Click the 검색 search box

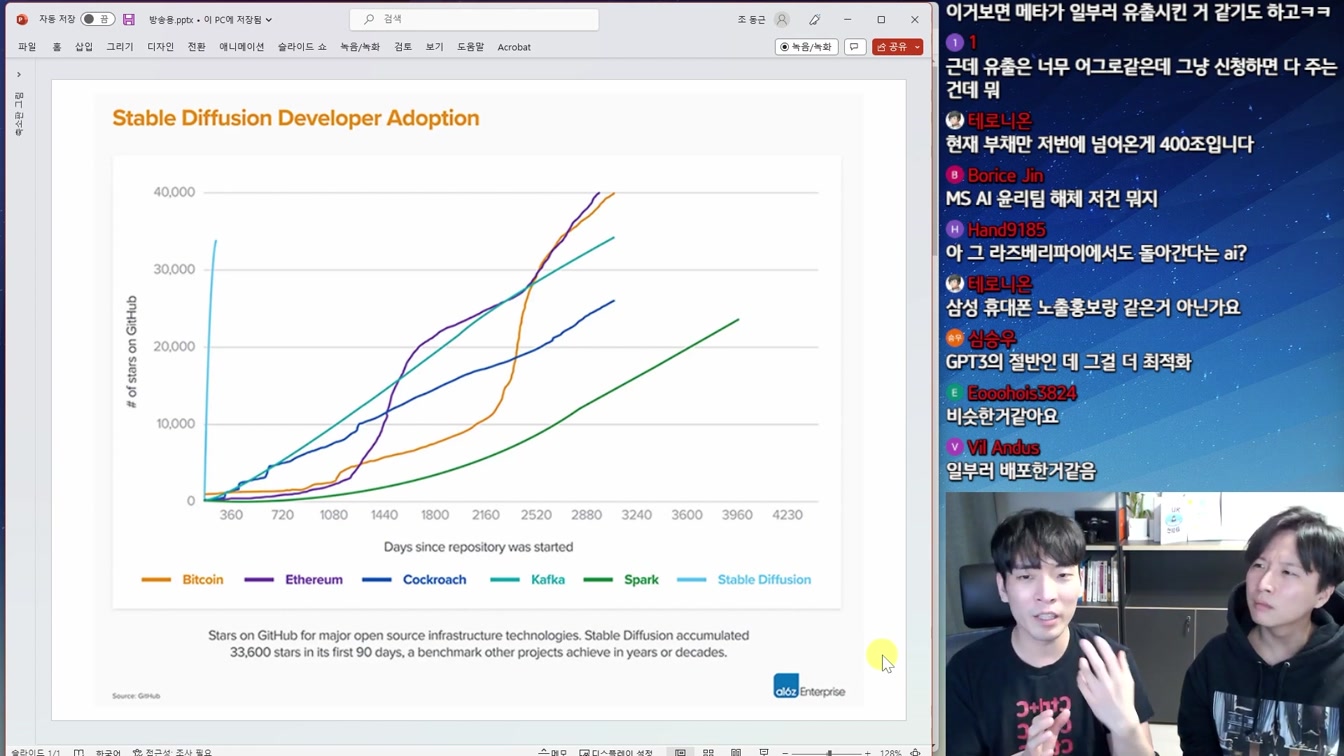[474, 19]
